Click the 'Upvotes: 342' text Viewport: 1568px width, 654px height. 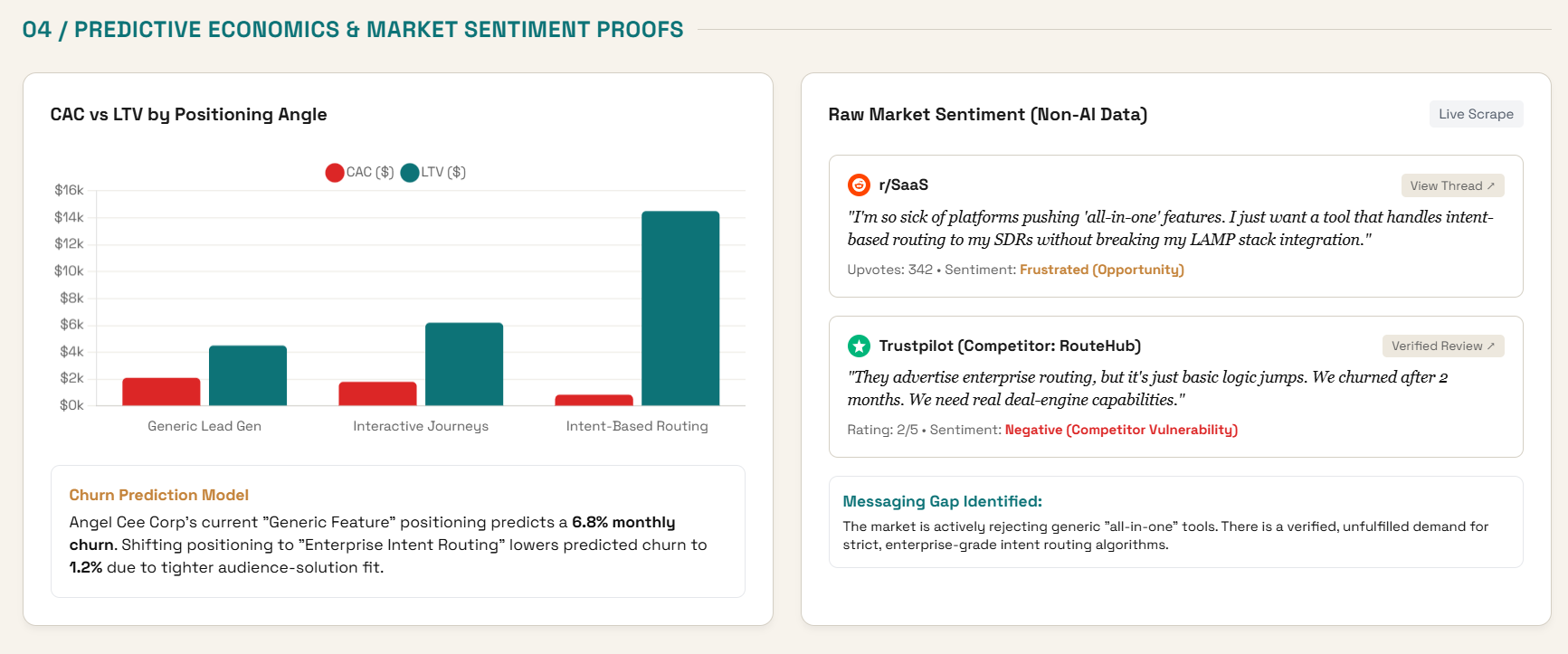point(889,270)
